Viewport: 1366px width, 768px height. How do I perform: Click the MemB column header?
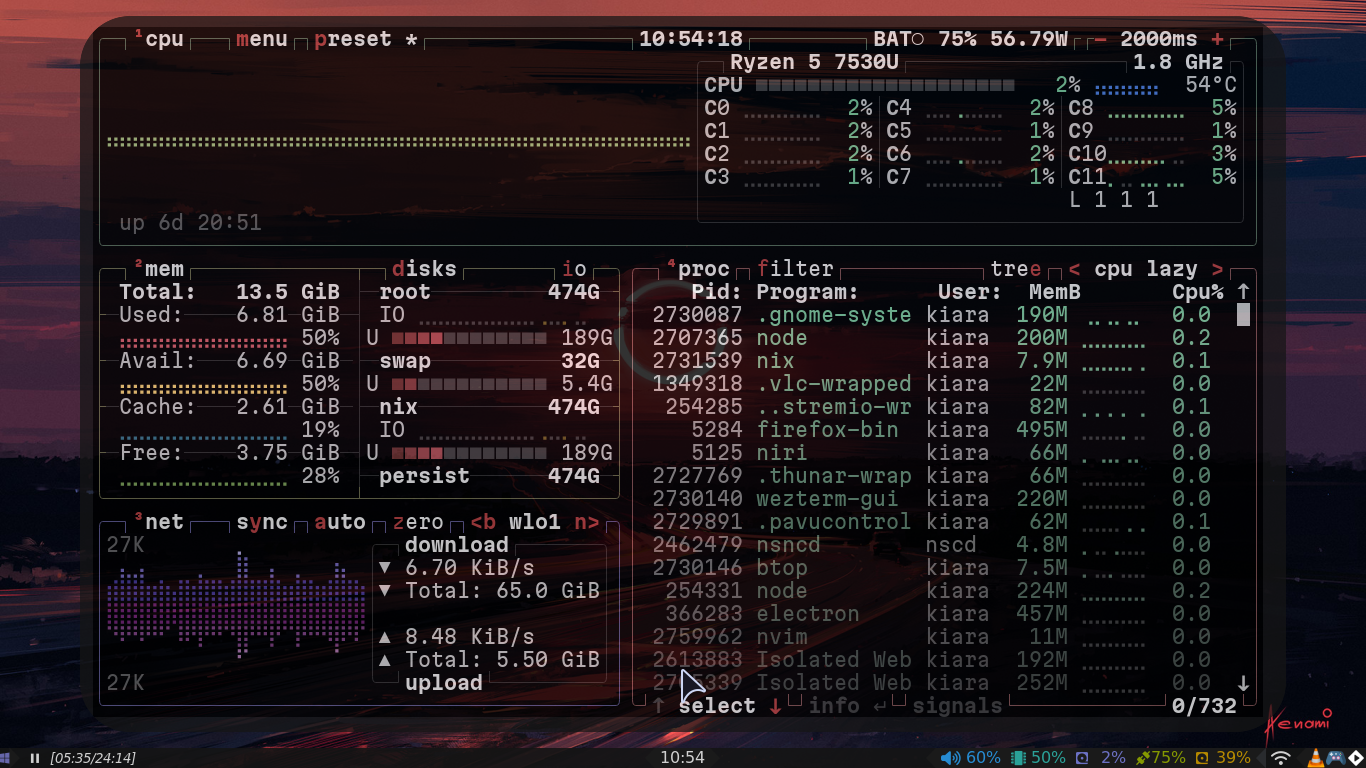coord(1055,292)
